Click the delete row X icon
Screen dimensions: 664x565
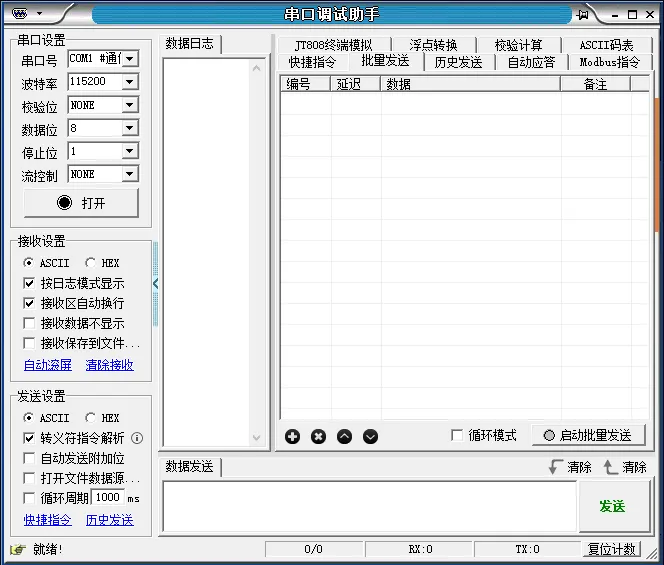click(x=318, y=436)
